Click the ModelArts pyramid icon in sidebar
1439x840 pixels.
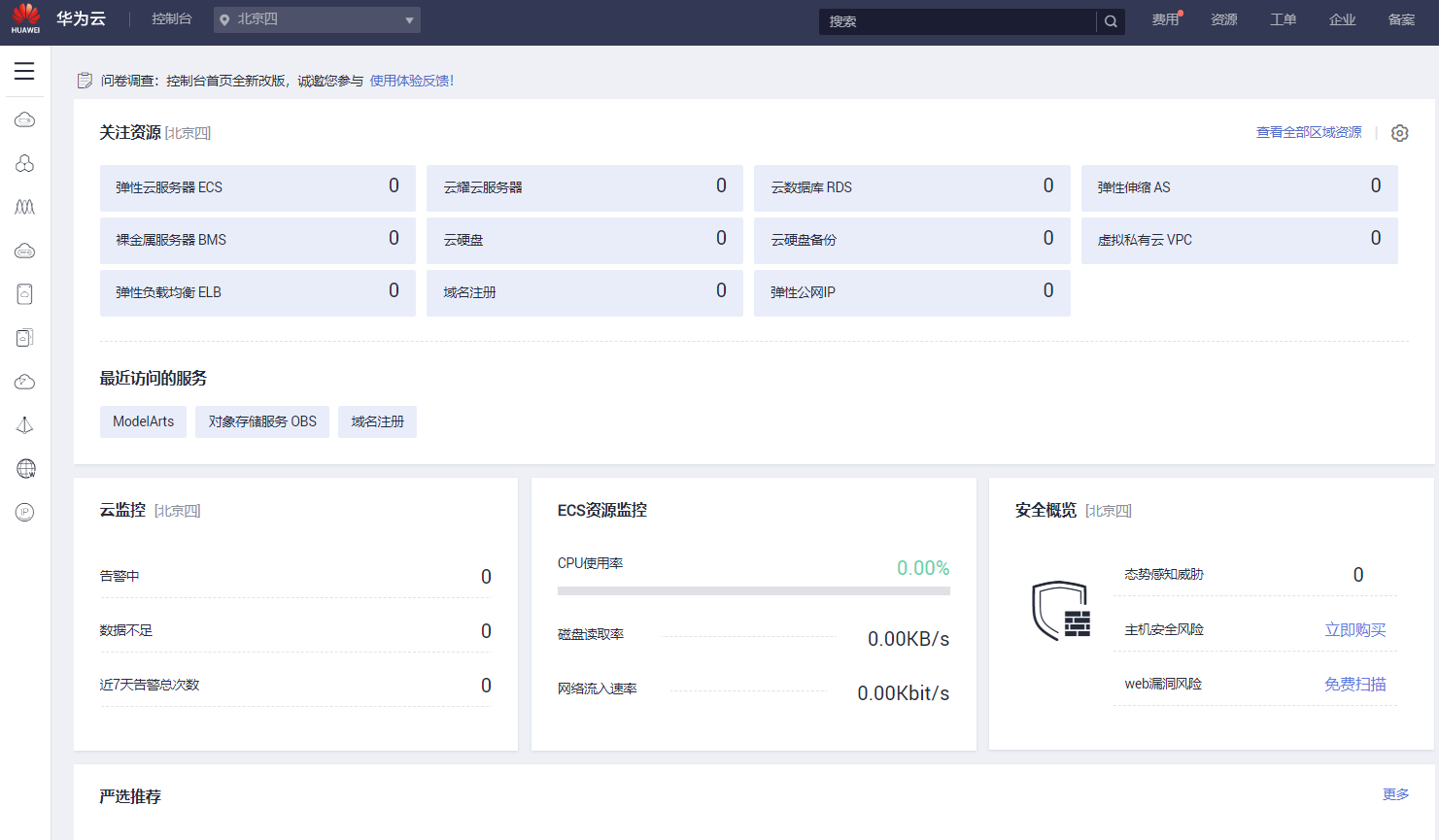click(x=24, y=424)
